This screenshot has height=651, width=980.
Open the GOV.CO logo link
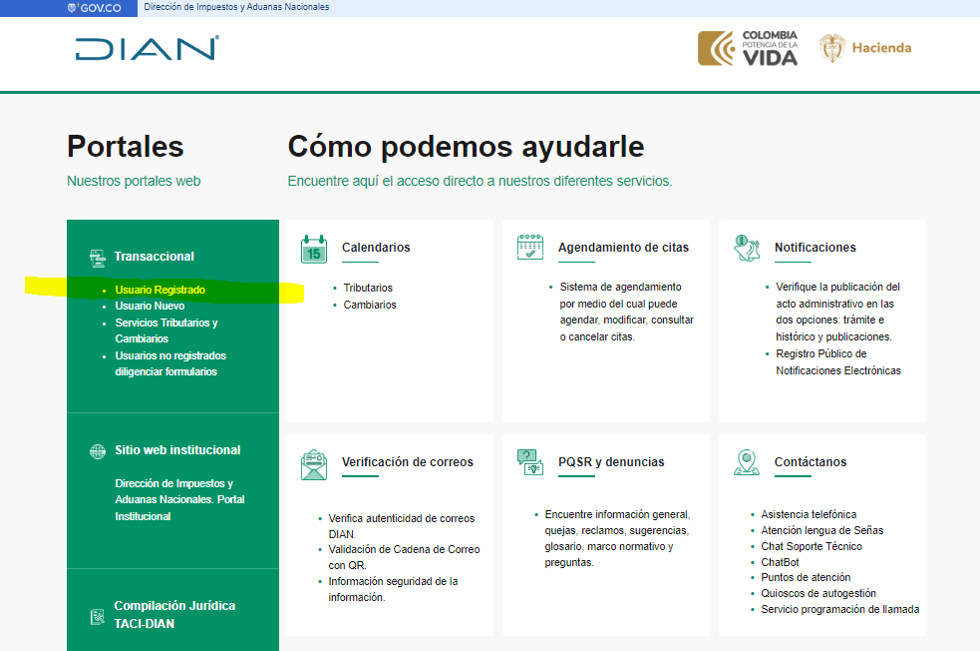coord(94,8)
